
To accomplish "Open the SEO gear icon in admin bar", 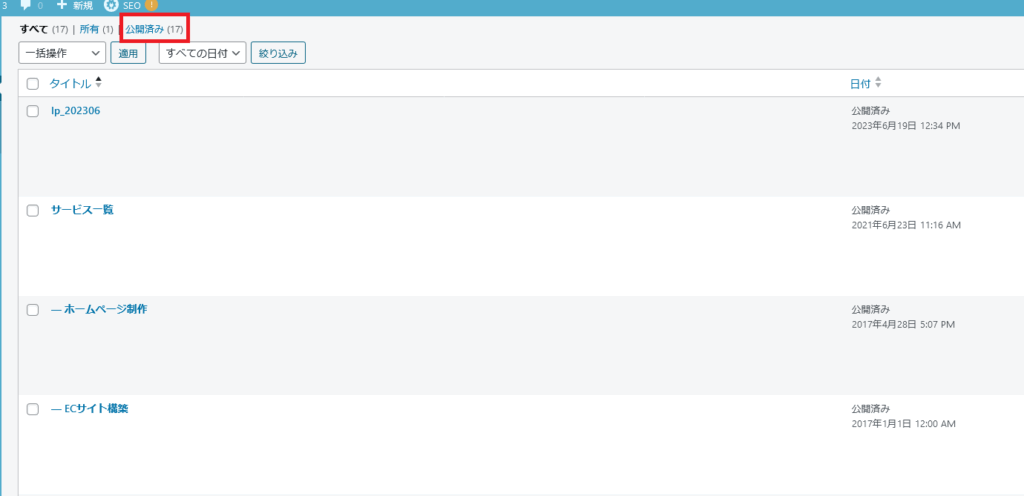I will coord(111,6).
